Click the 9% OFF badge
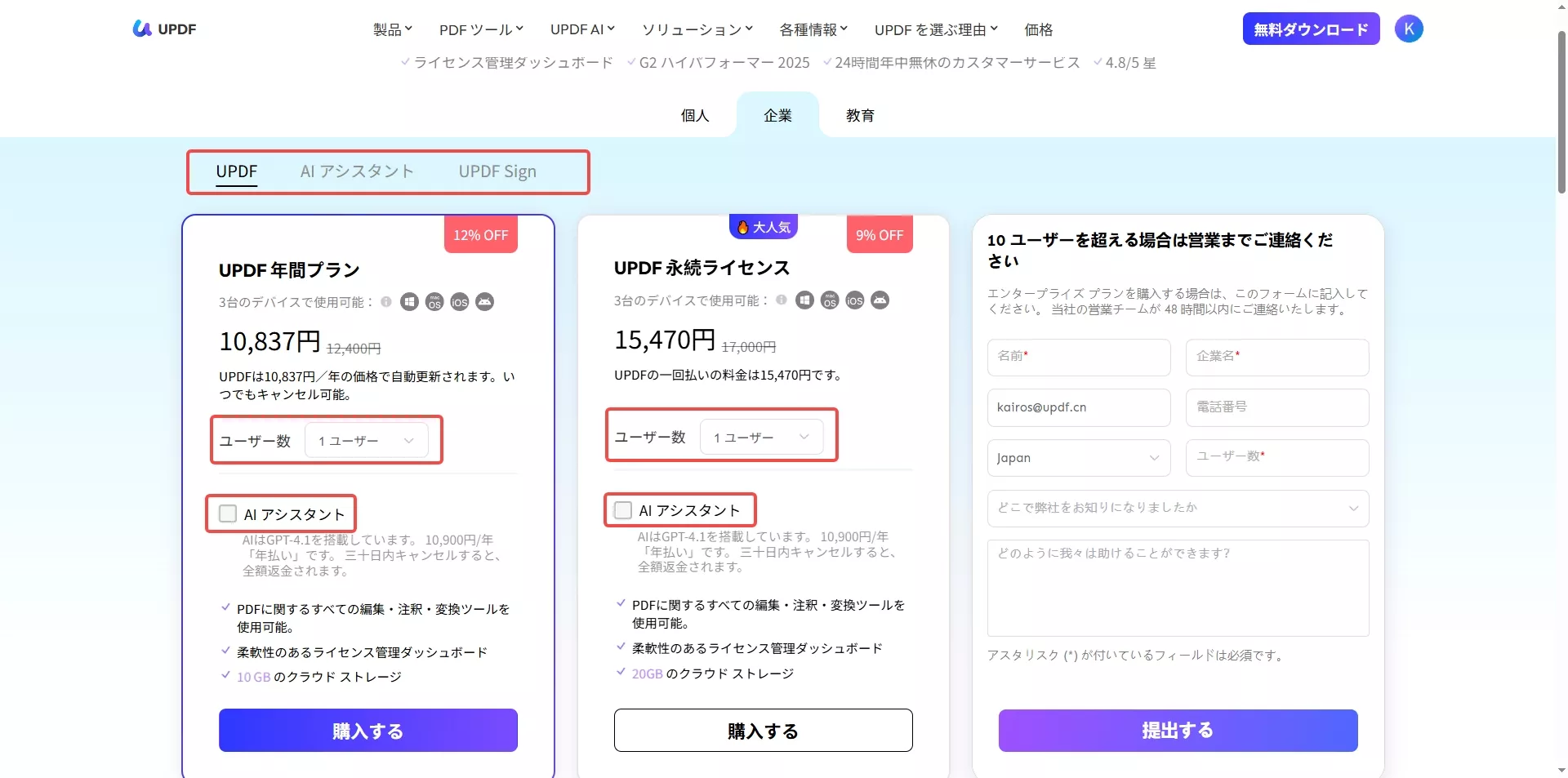This screenshot has width=1568, height=778. point(880,235)
